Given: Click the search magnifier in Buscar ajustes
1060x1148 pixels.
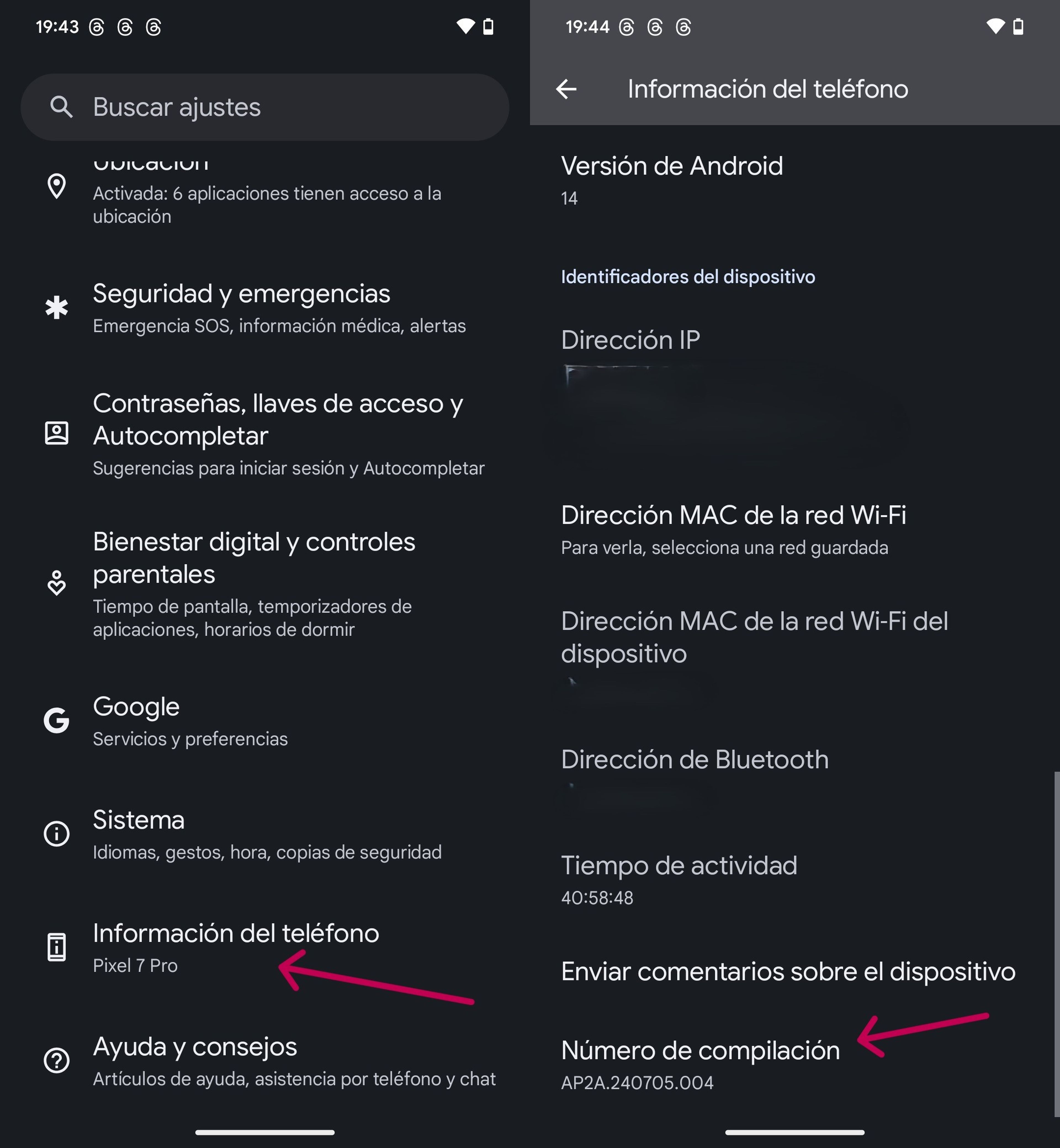Looking at the screenshot, I should (x=62, y=107).
